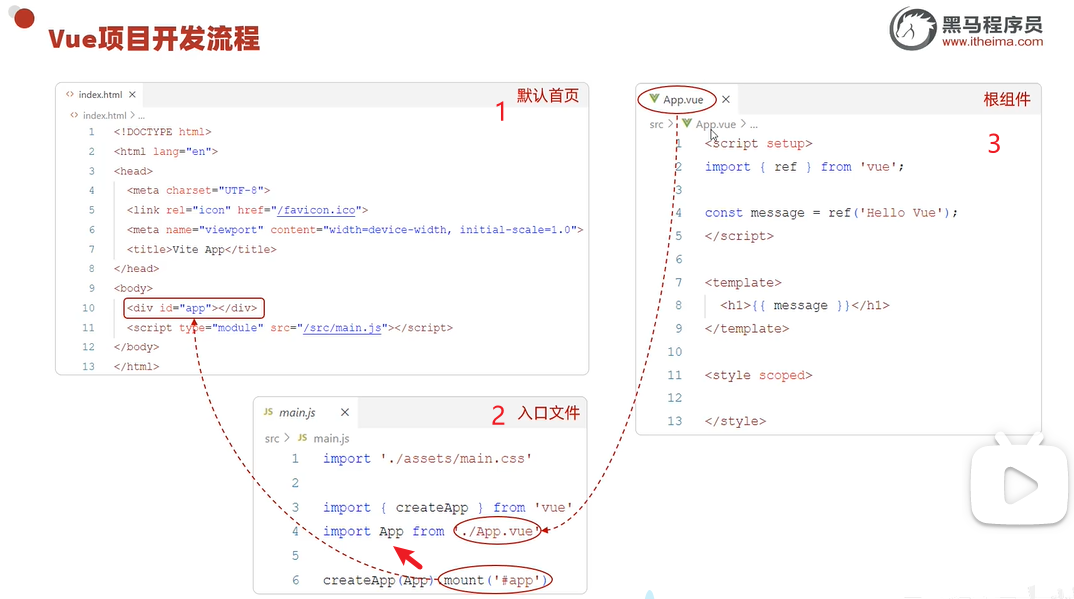
Task: Click line number 12 in App.vue
Action: 675,398
